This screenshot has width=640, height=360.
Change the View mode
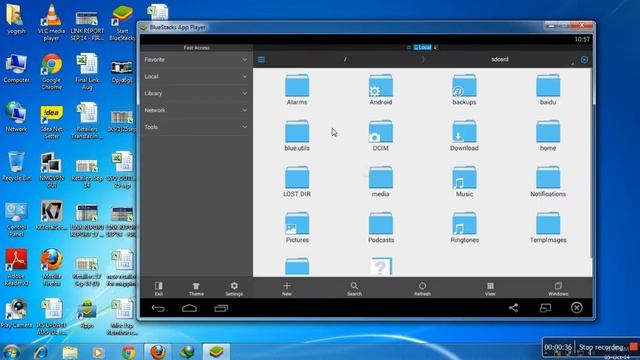click(490, 288)
